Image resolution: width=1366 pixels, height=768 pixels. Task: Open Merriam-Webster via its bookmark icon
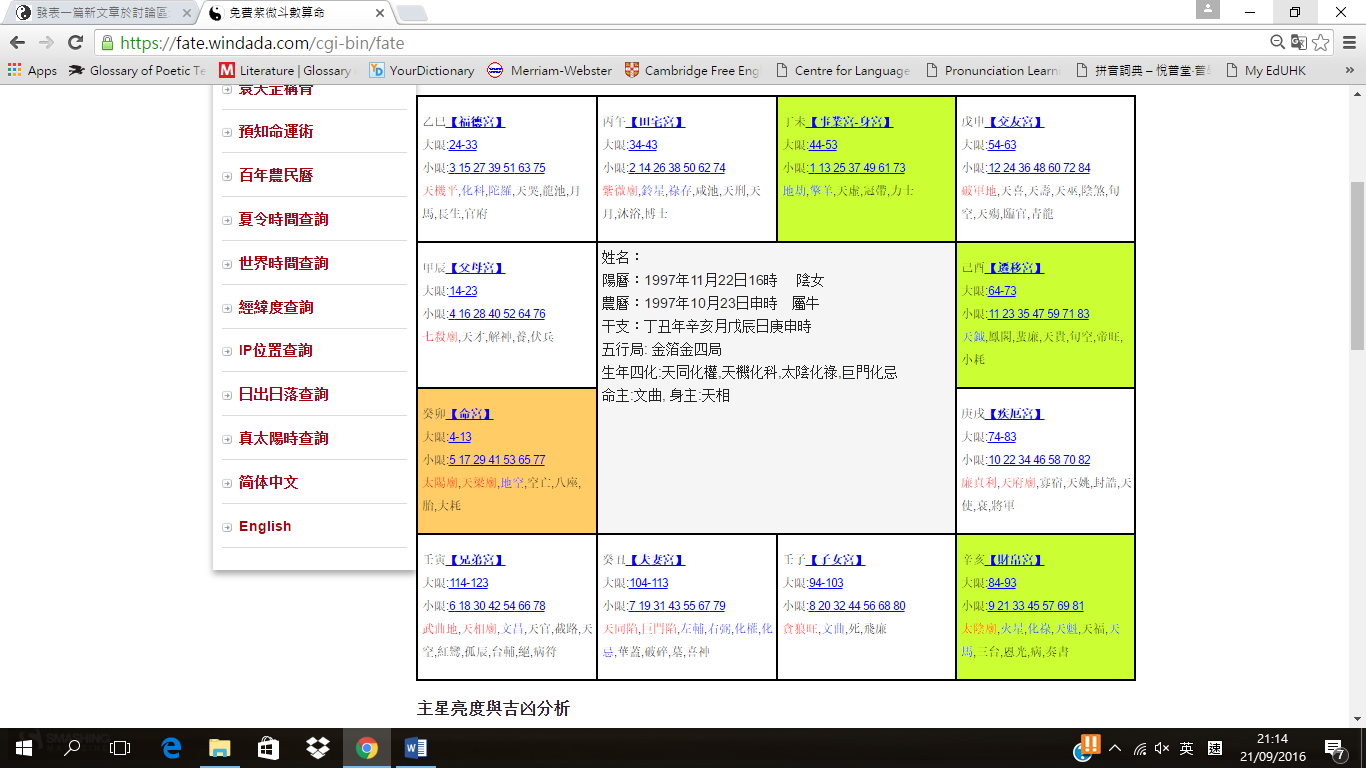(496, 71)
